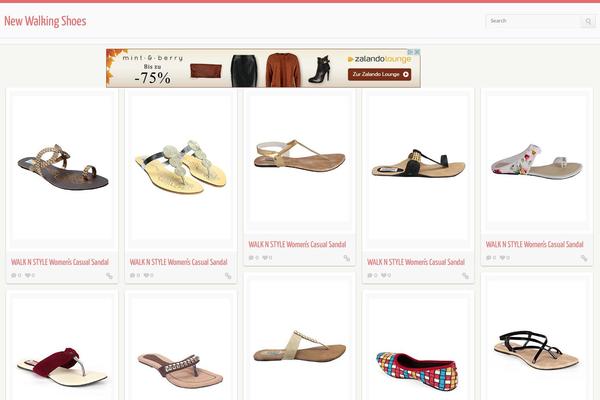Open the title link under the tan T-strap ankle sandal

tap(297, 244)
